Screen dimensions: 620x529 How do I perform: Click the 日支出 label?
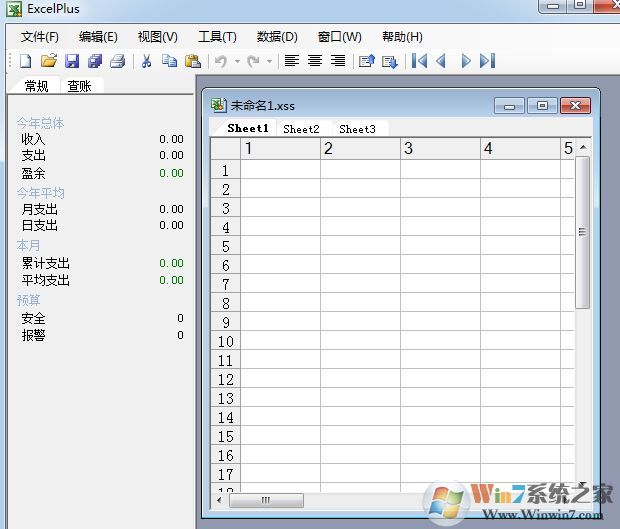(x=40, y=225)
